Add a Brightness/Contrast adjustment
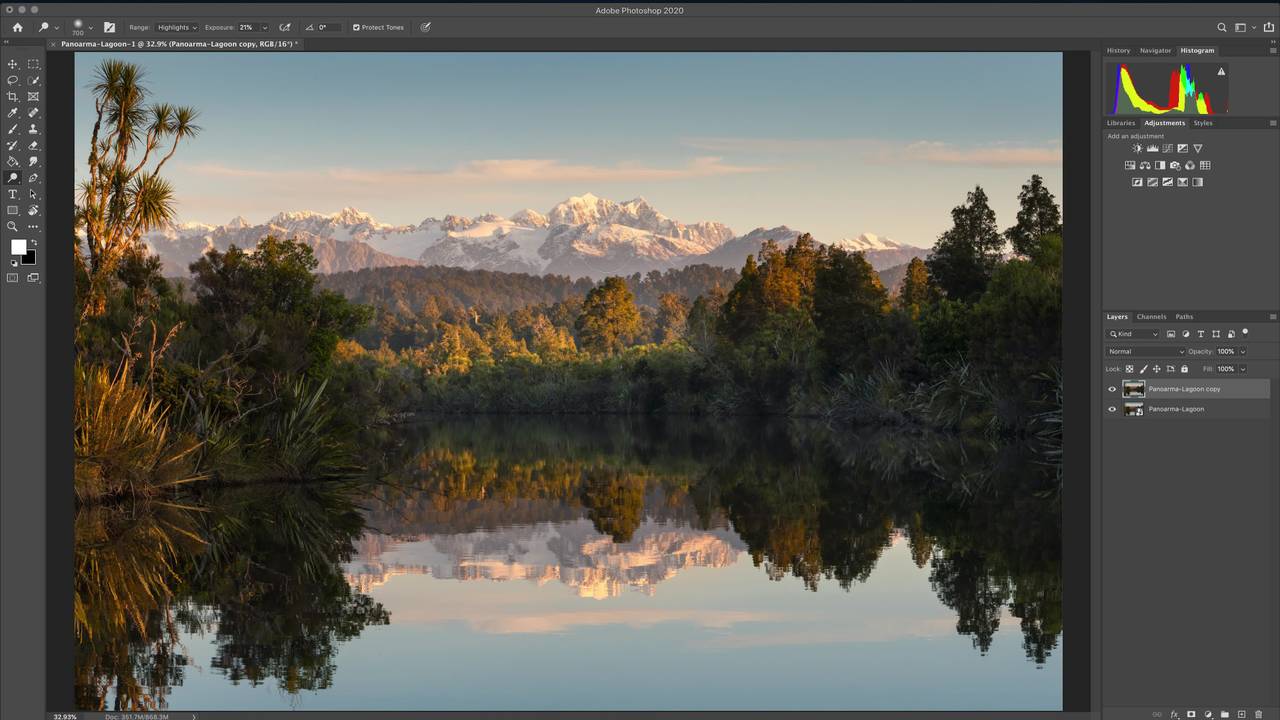 coord(1137,149)
